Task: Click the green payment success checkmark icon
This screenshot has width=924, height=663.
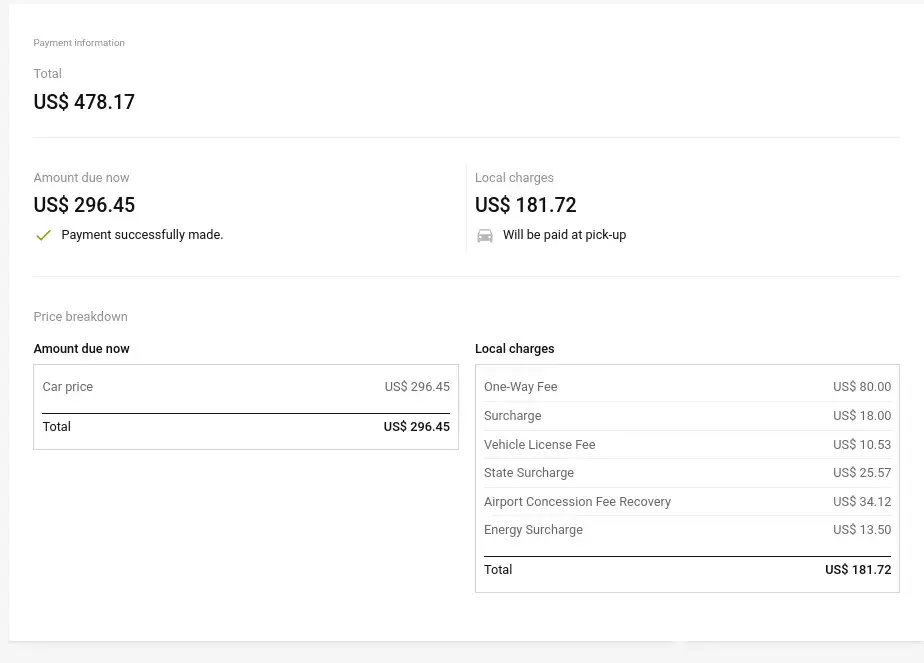Action: tap(43, 235)
